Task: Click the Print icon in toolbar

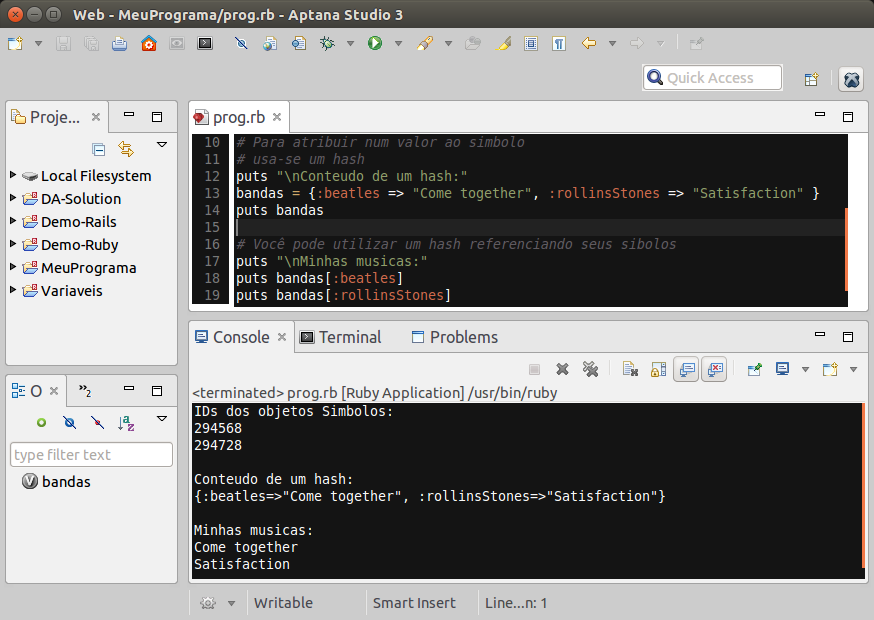Action: pos(120,44)
